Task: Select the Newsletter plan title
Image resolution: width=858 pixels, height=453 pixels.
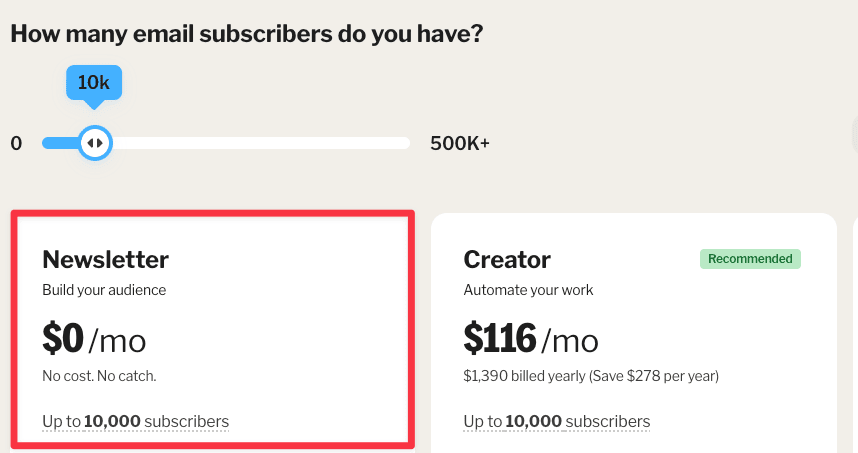Action: pos(105,260)
